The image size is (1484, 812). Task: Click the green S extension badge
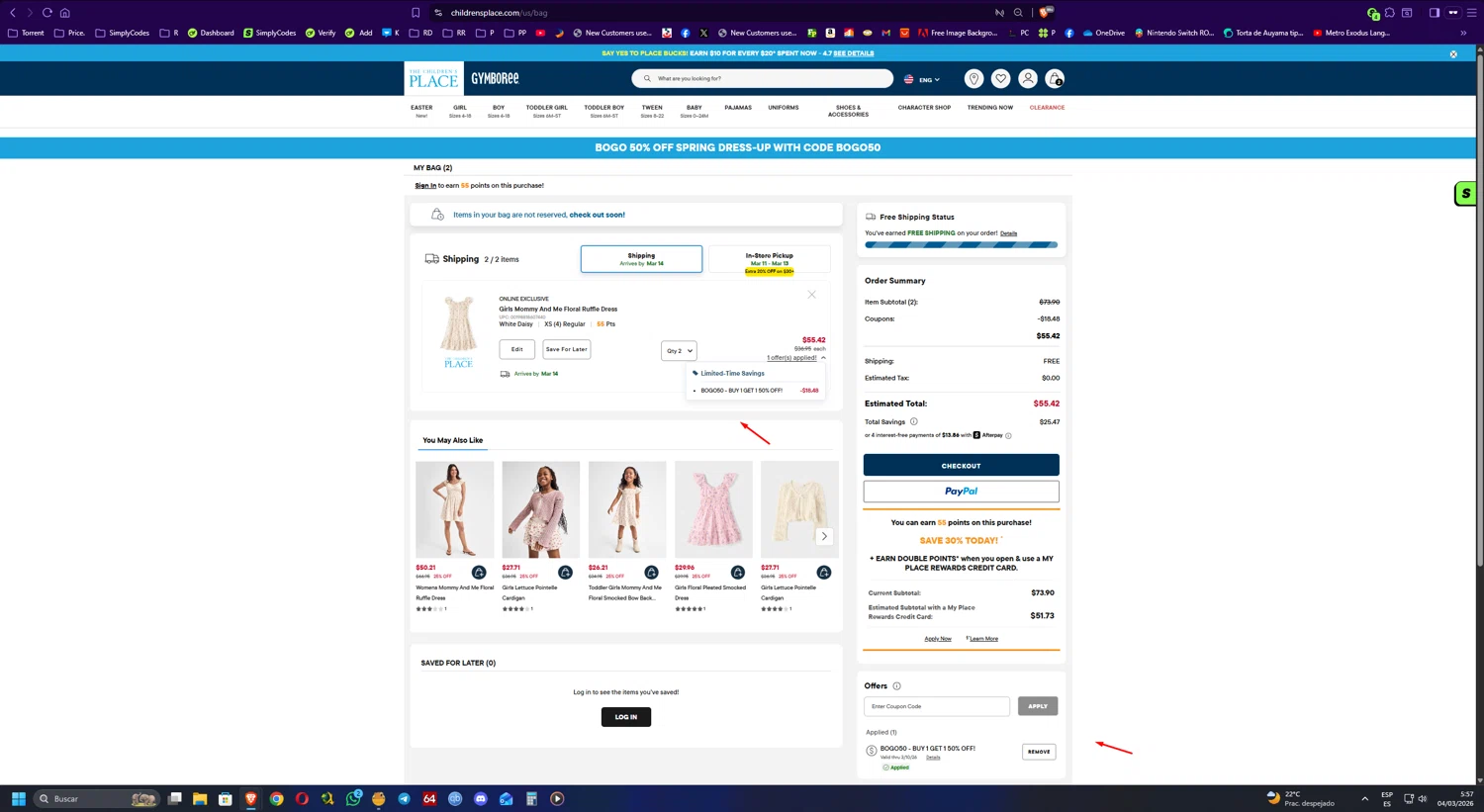(1466, 194)
